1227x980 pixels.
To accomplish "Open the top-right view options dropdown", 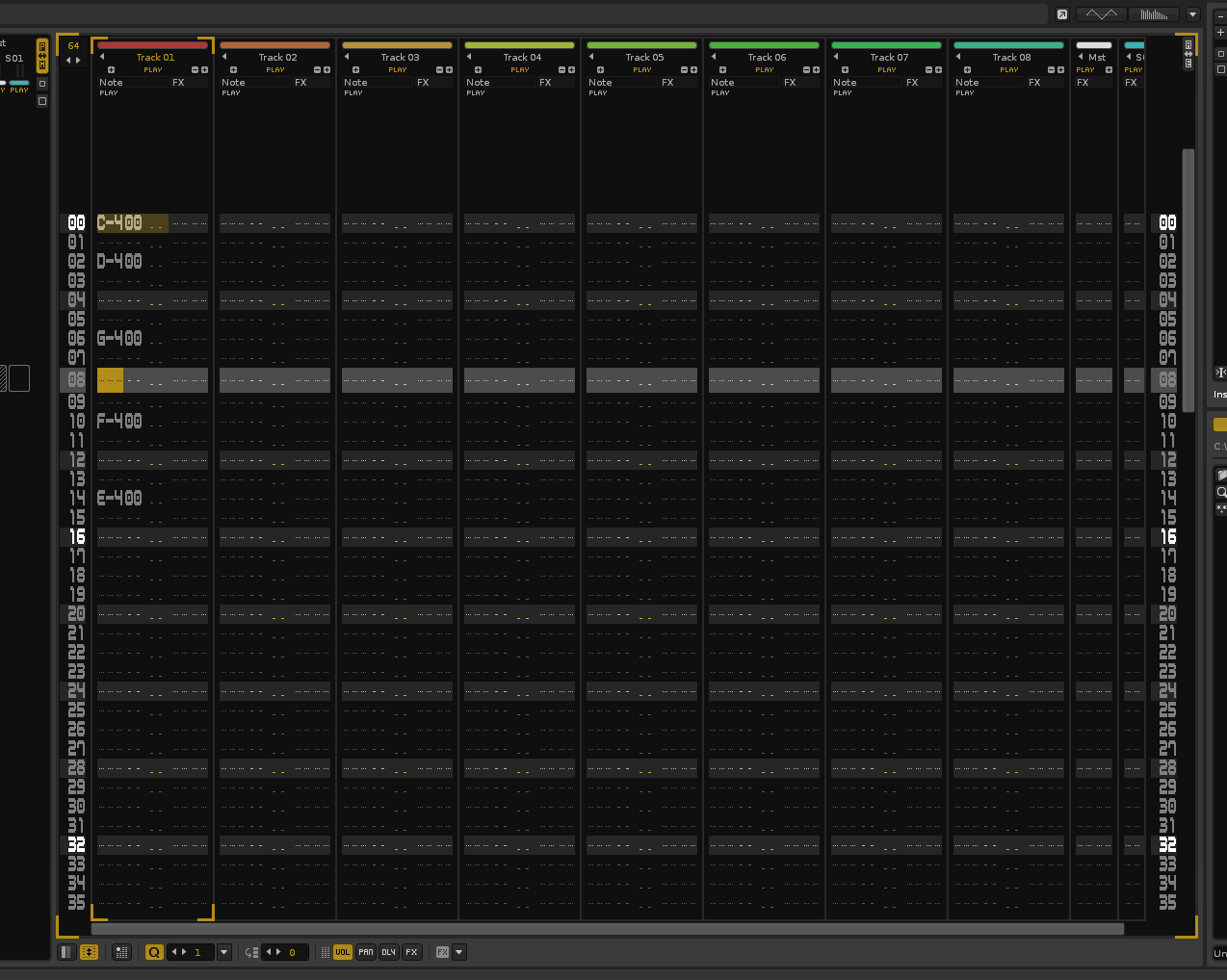I will [1192, 14].
